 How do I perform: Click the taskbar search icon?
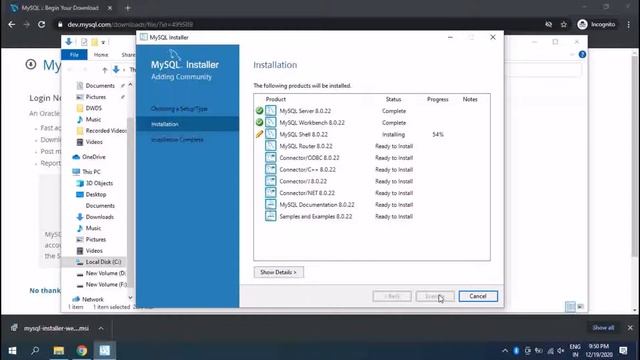point(35,350)
